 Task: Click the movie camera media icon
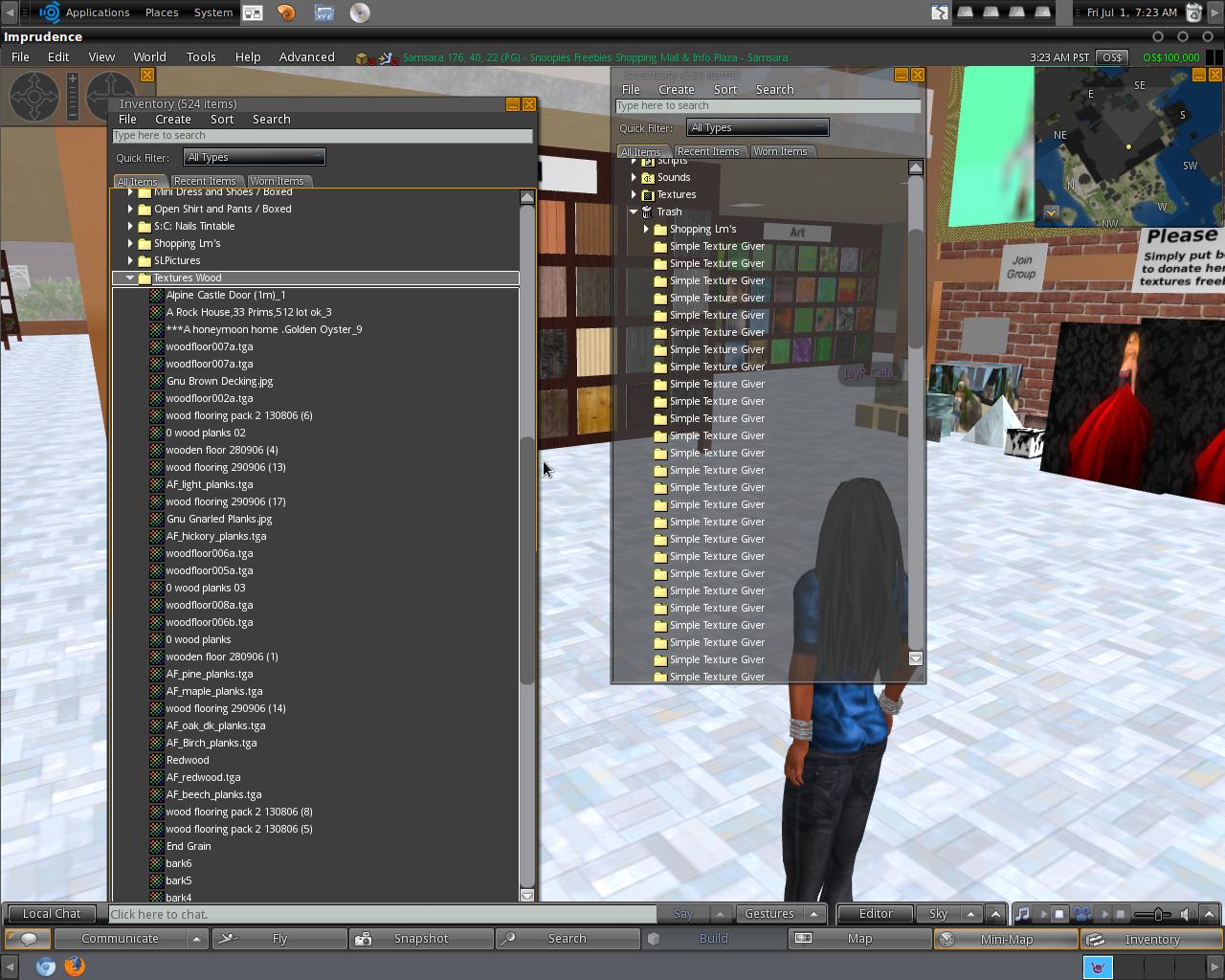pos(1080,914)
